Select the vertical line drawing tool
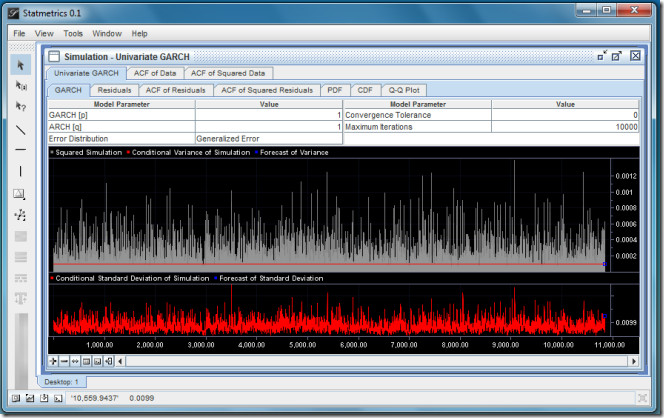 [x=20, y=171]
